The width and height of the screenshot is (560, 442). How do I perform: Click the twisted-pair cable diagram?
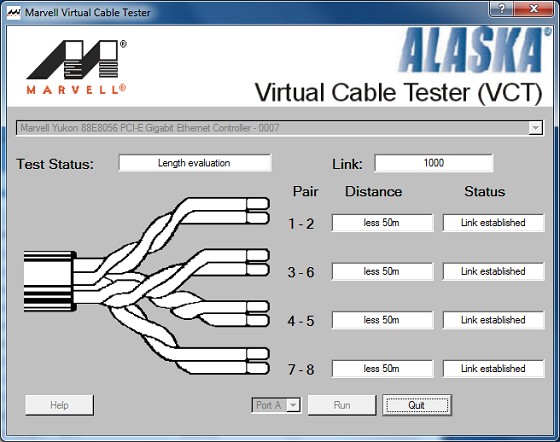pyautogui.click(x=146, y=286)
